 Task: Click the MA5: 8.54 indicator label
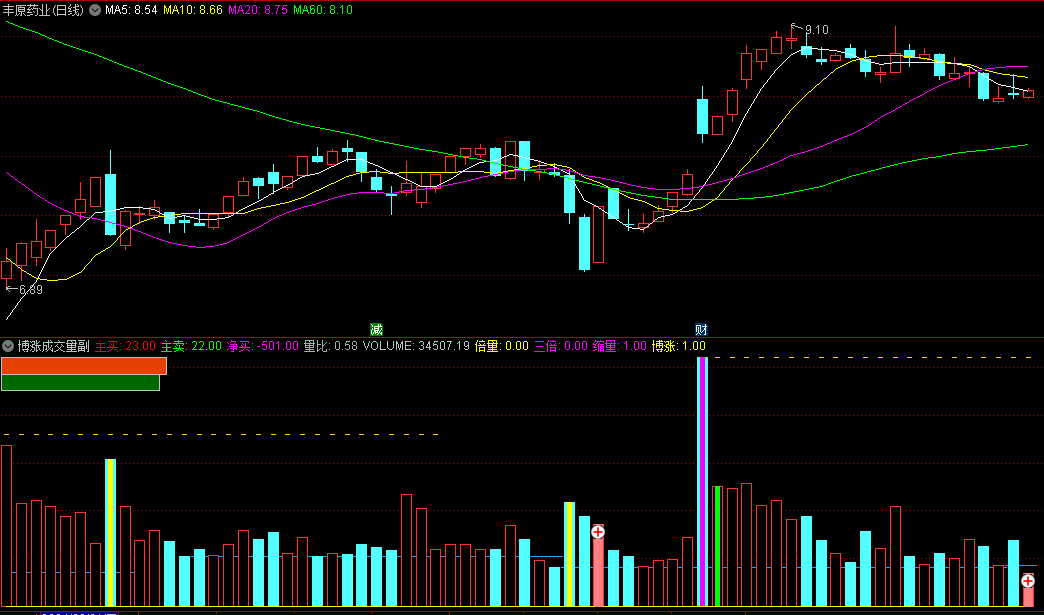click(130, 10)
